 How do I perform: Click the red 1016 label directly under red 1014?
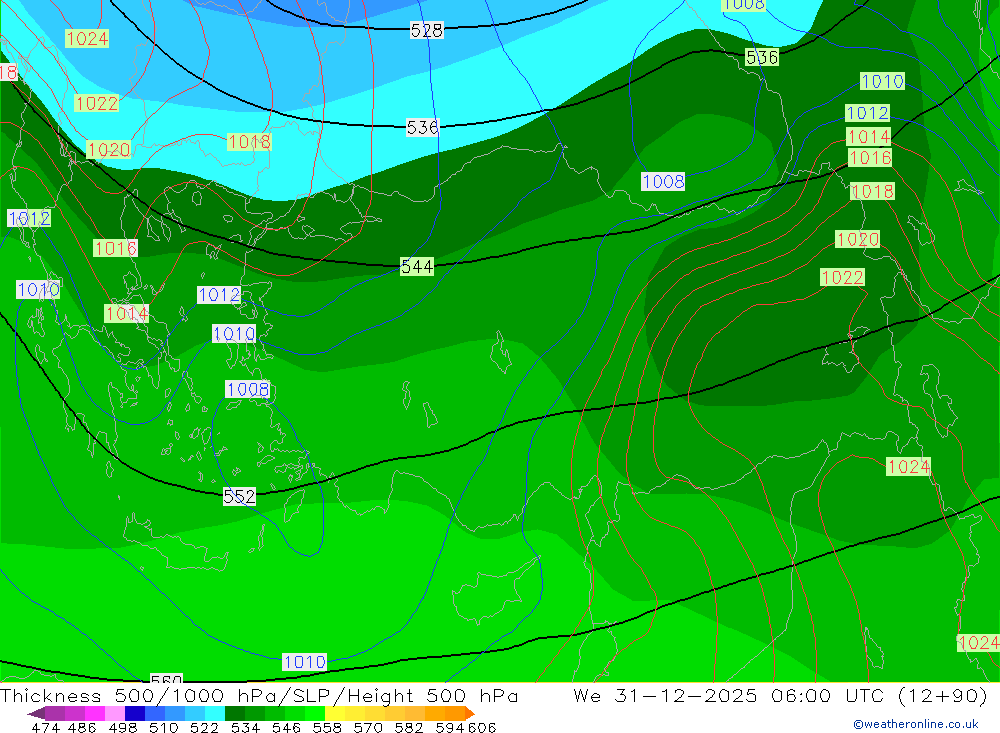(870, 158)
